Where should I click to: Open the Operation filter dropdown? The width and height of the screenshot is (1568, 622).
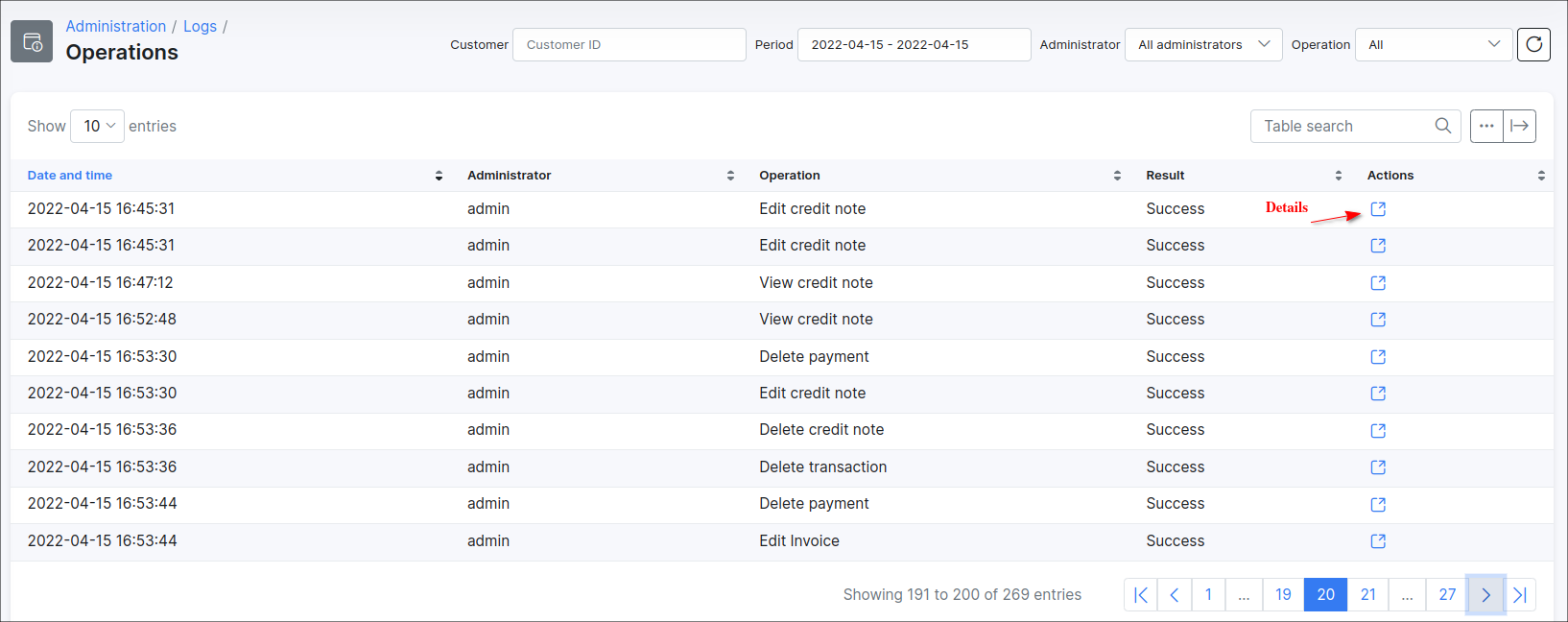pyautogui.click(x=1433, y=44)
